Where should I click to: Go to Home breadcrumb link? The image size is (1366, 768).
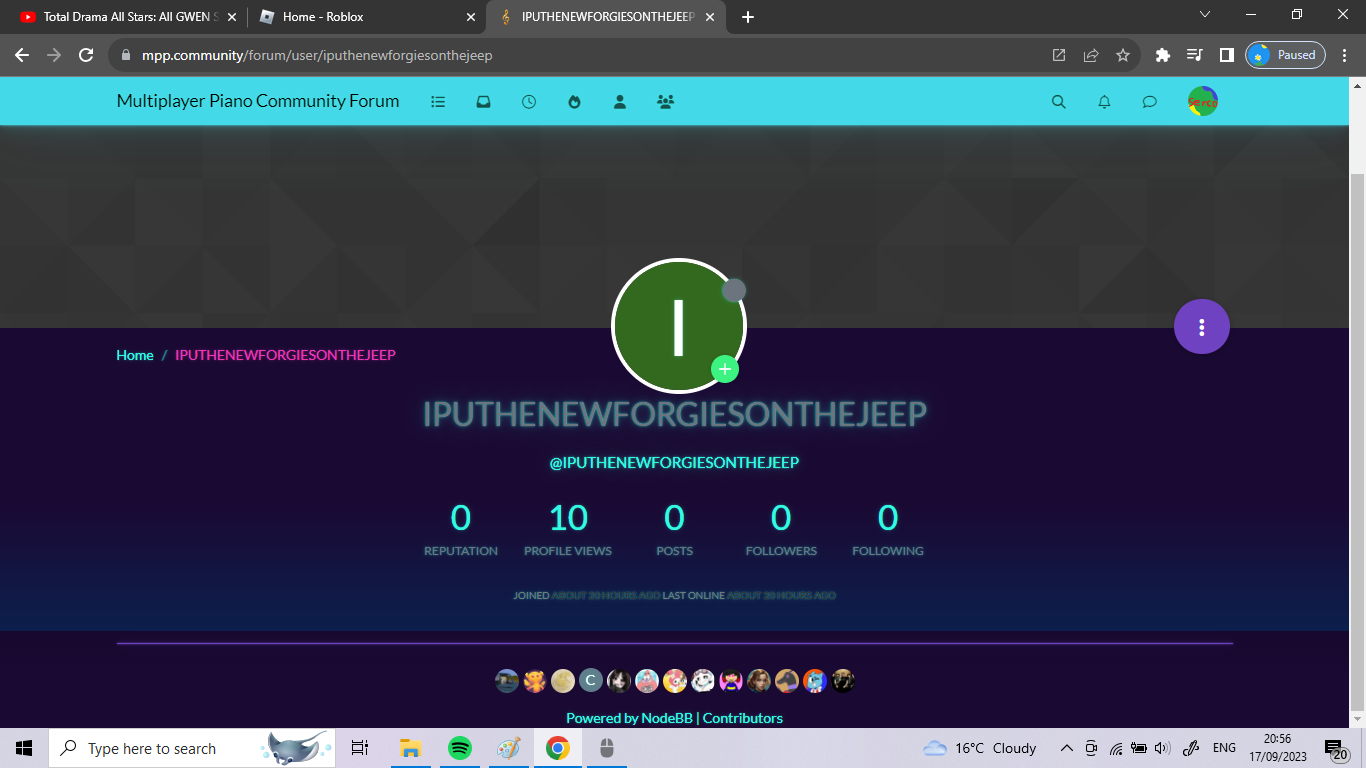pyautogui.click(x=135, y=355)
